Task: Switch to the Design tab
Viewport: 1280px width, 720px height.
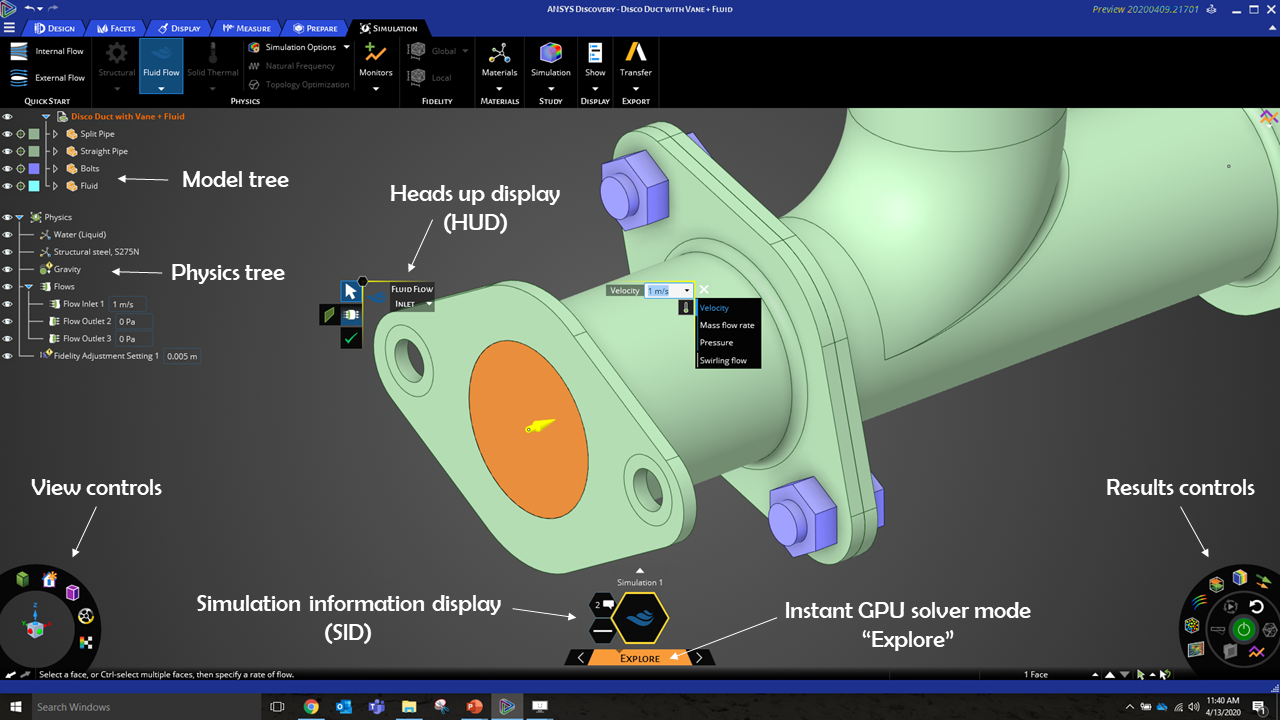Action: coord(54,28)
